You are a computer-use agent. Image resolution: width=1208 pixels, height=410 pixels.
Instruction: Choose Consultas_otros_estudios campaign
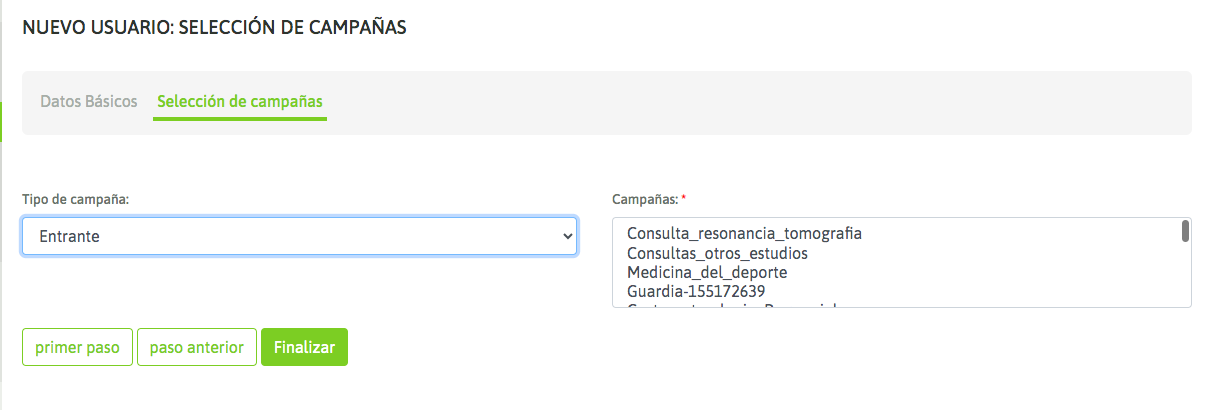coord(717,253)
